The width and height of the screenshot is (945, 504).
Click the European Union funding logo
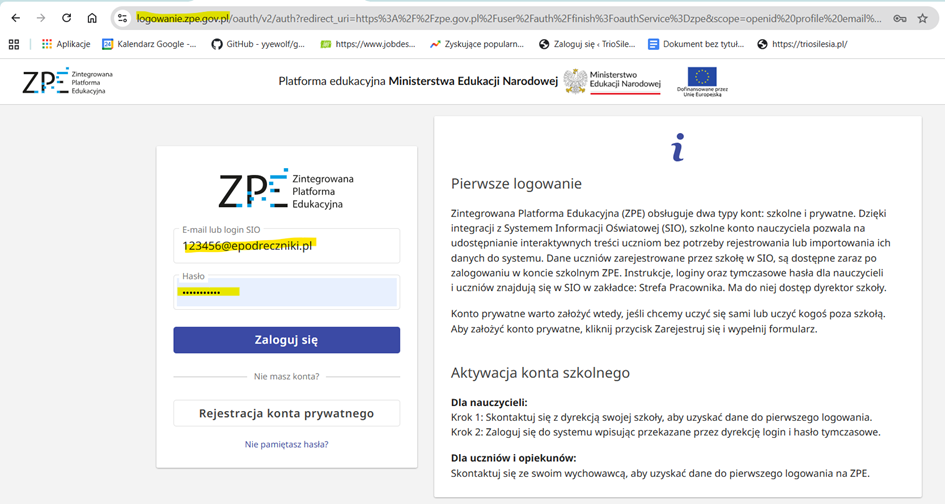(x=702, y=80)
